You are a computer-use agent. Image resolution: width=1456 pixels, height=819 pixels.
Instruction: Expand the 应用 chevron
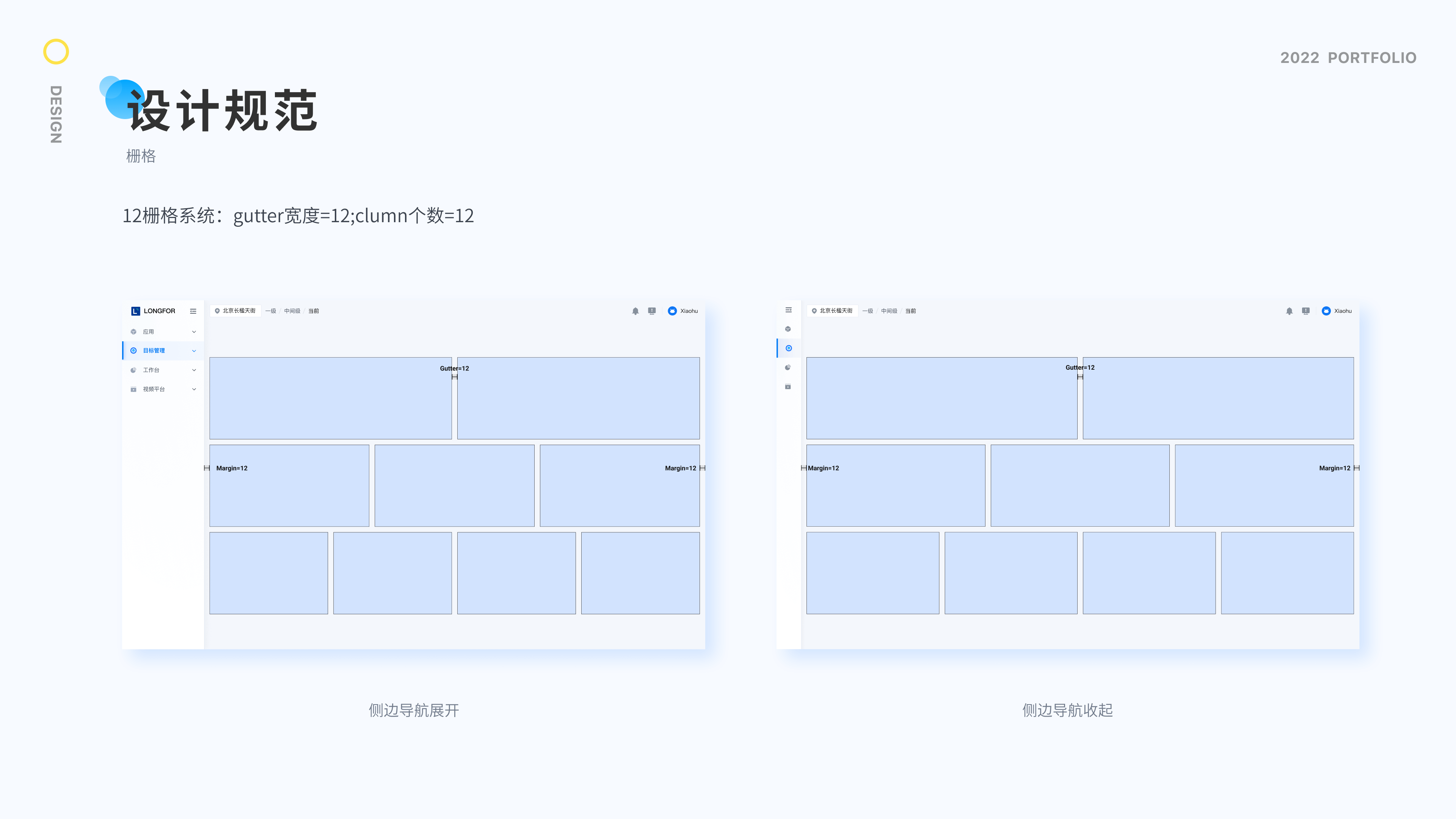pos(194,332)
